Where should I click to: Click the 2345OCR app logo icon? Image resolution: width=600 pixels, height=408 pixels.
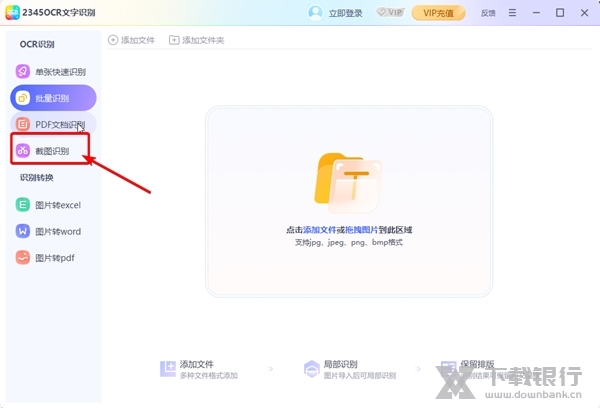click(x=13, y=13)
